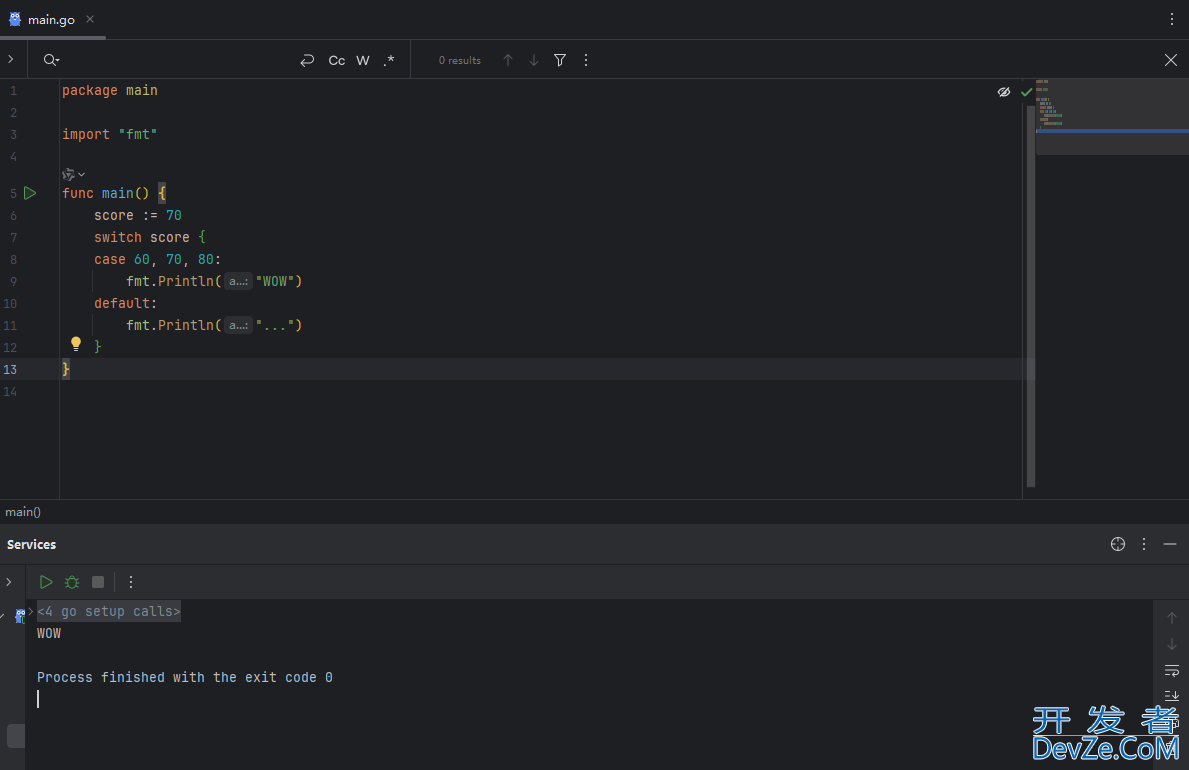
Task: Open Services locate target icon
Action: point(1118,544)
